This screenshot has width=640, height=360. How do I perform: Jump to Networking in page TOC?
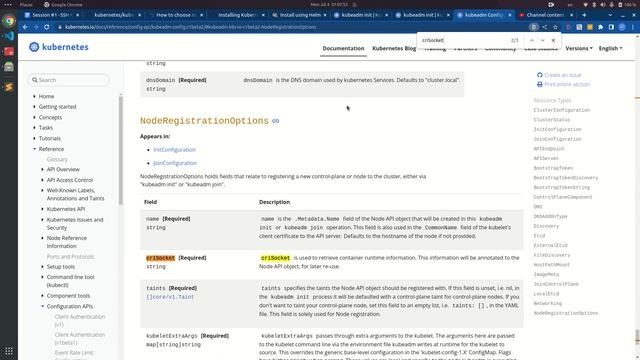pyautogui.click(x=547, y=303)
